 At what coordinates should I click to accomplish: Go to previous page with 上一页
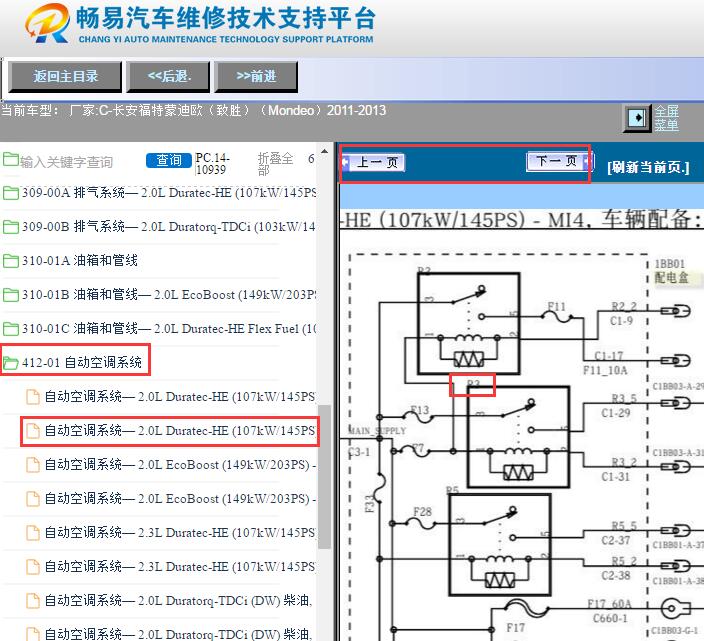[373, 162]
